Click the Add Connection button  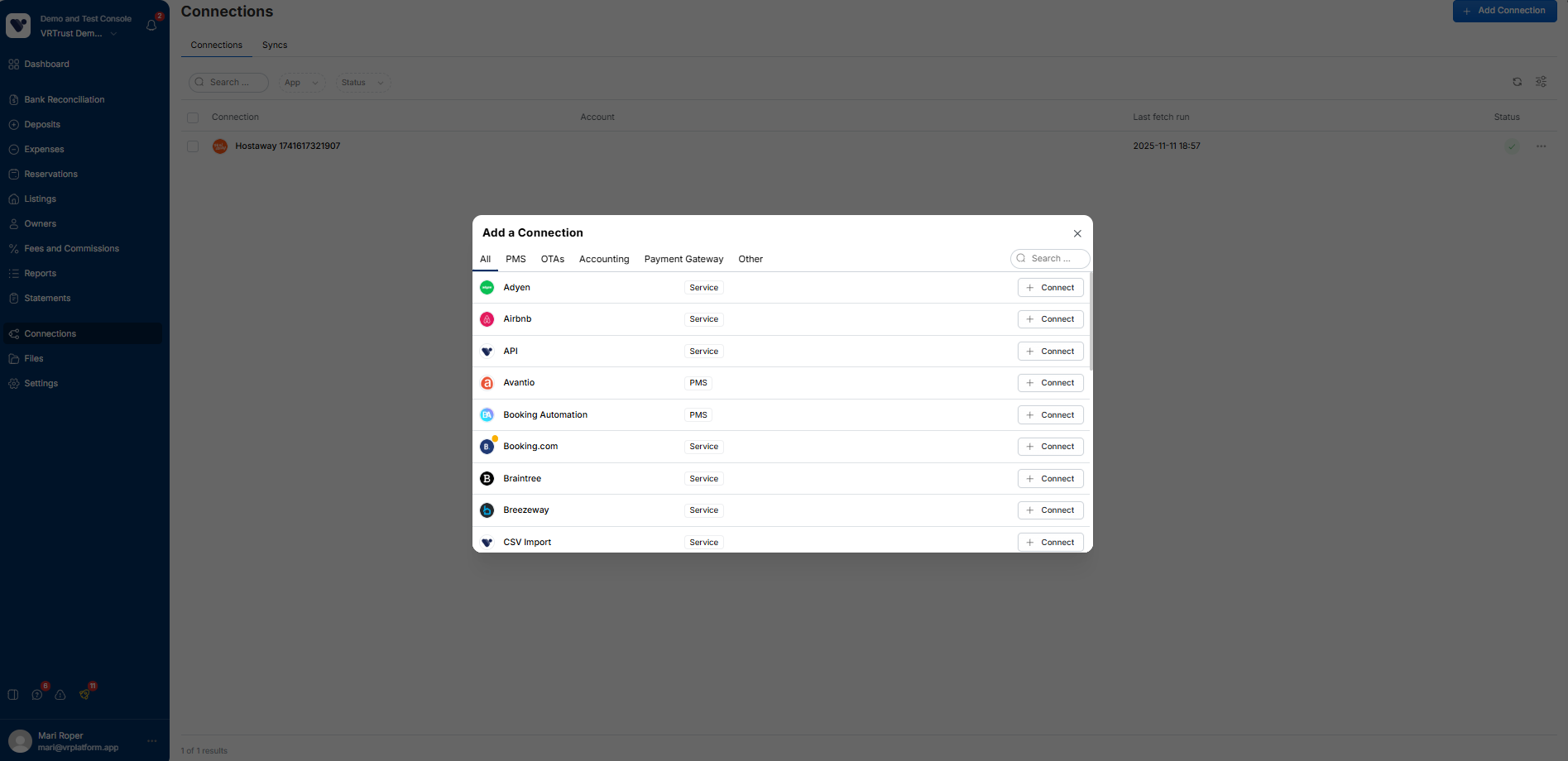(x=1504, y=11)
